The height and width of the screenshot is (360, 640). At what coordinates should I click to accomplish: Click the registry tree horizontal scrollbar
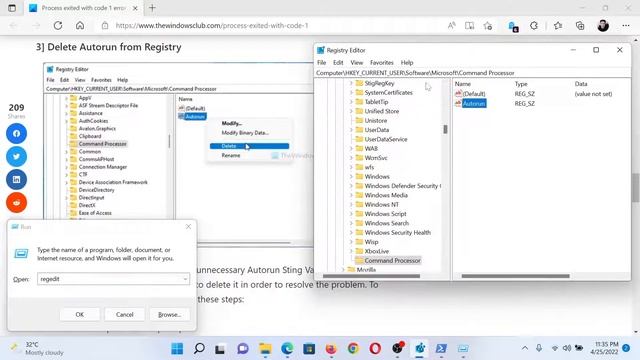[371, 276]
